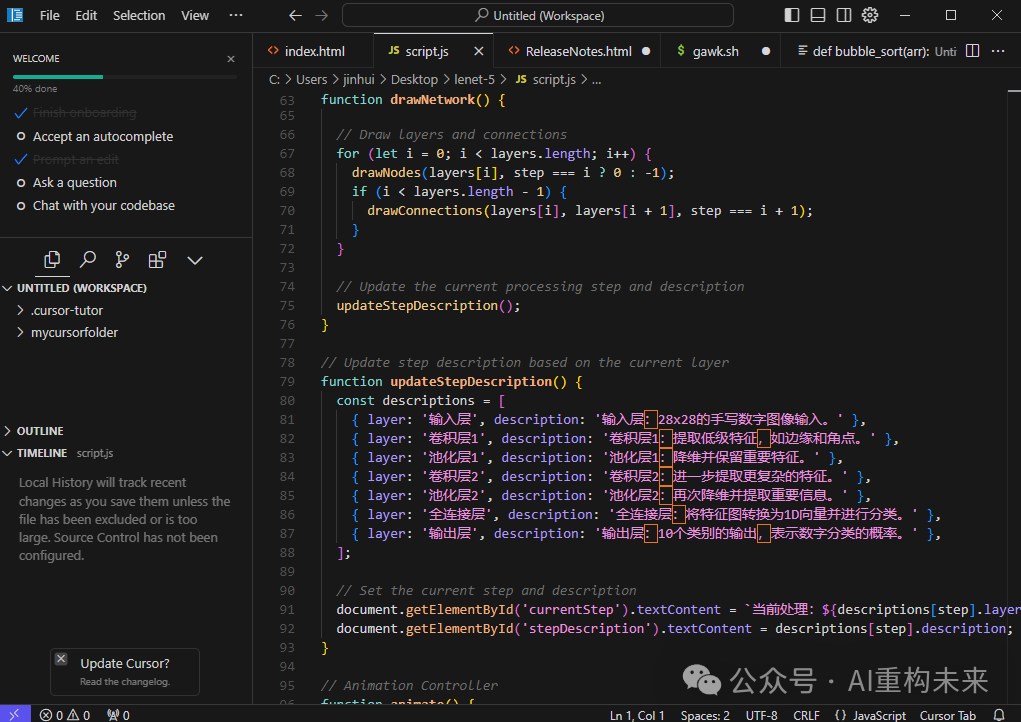
Task: Switch to the ReleaseNotes.html tab
Action: [x=578, y=51]
